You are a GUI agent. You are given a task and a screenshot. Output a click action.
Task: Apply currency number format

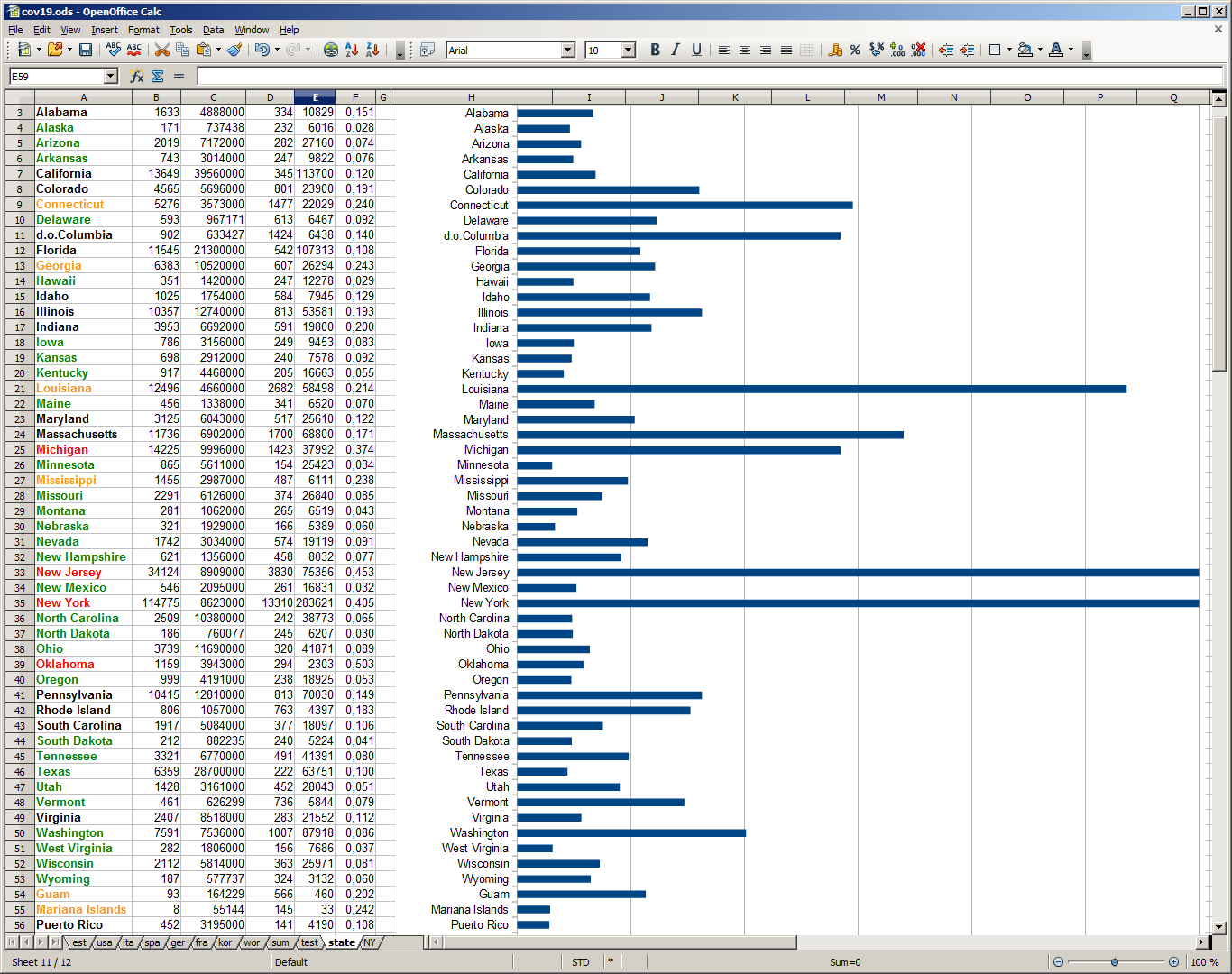[x=835, y=50]
